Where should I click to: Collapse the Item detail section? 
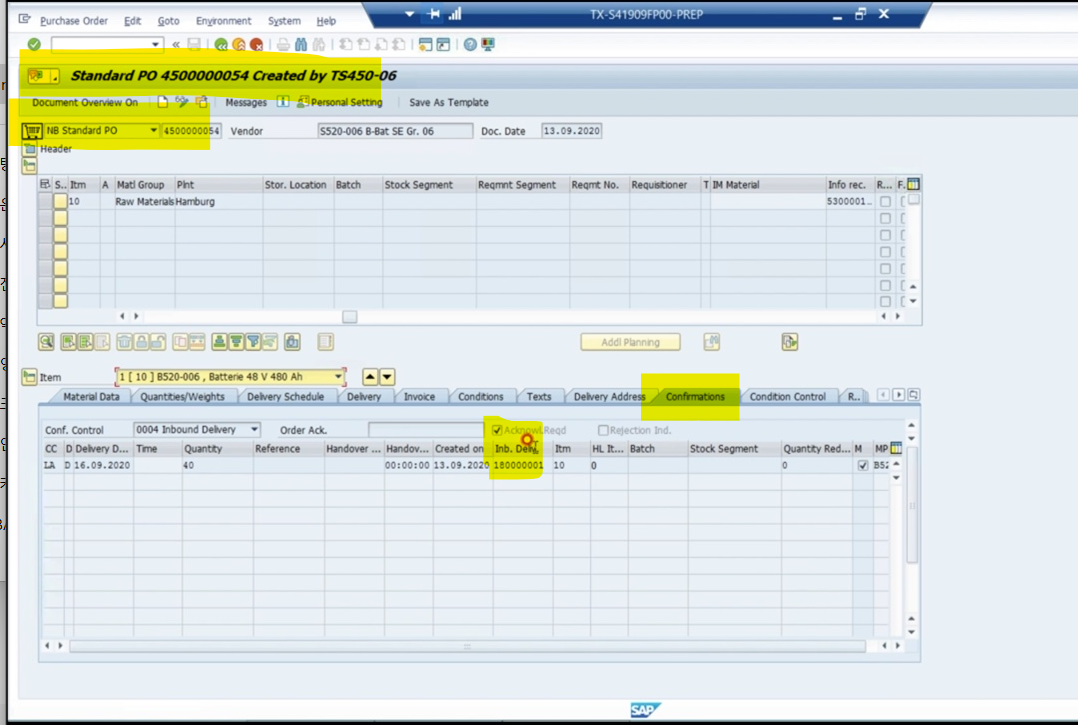click(x=30, y=377)
